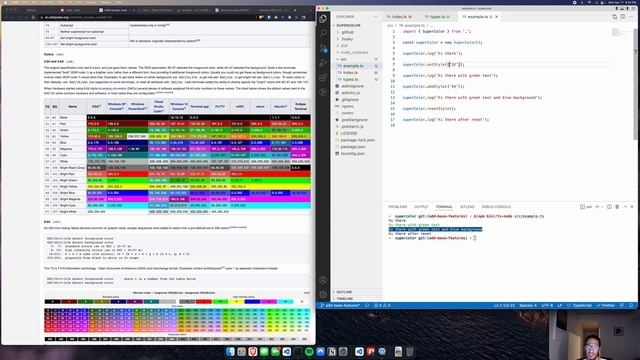Split the terminal panel
Screen dimensions: 640x360
click(609, 207)
